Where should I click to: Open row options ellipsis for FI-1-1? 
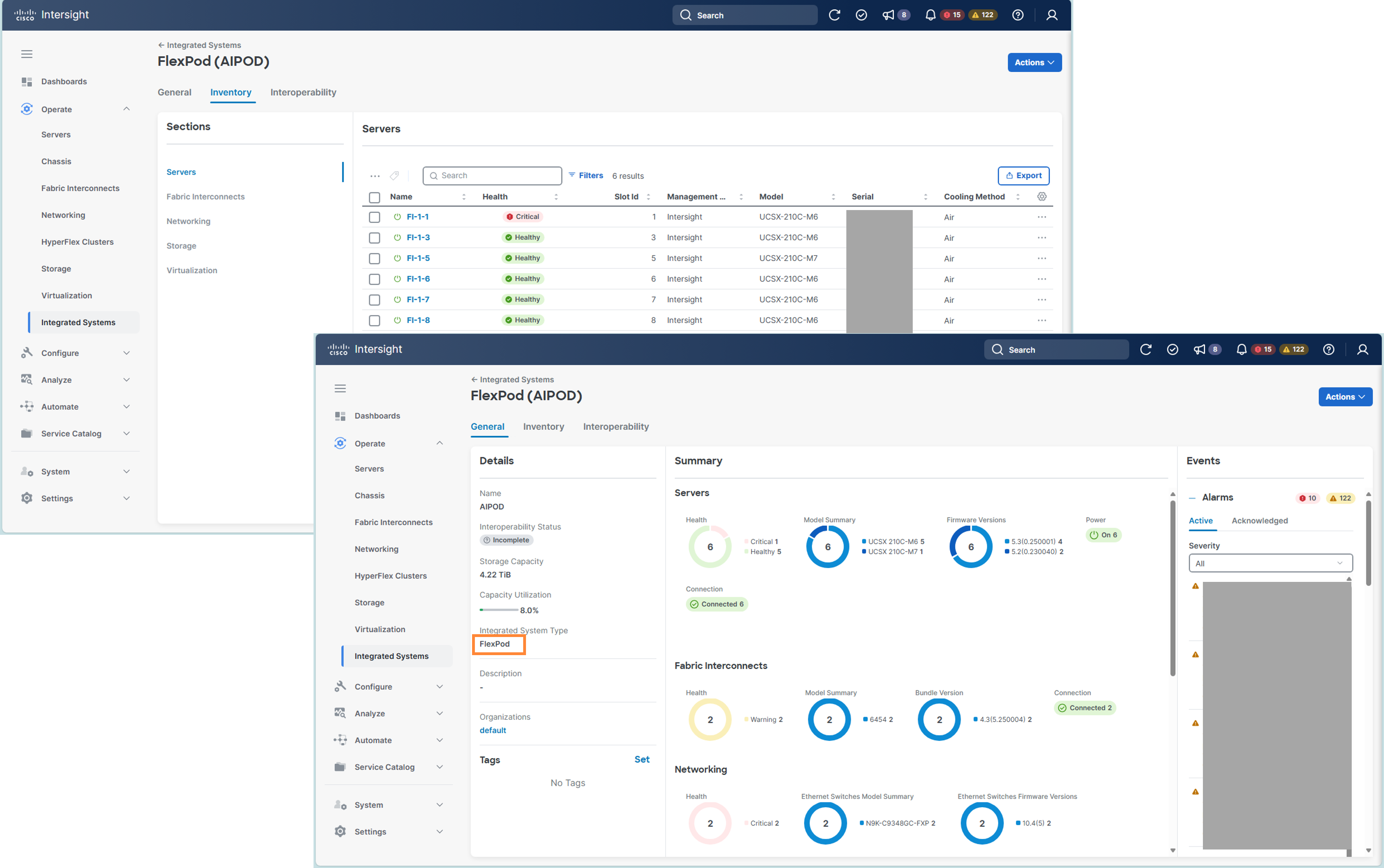click(x=1041, y=217)
